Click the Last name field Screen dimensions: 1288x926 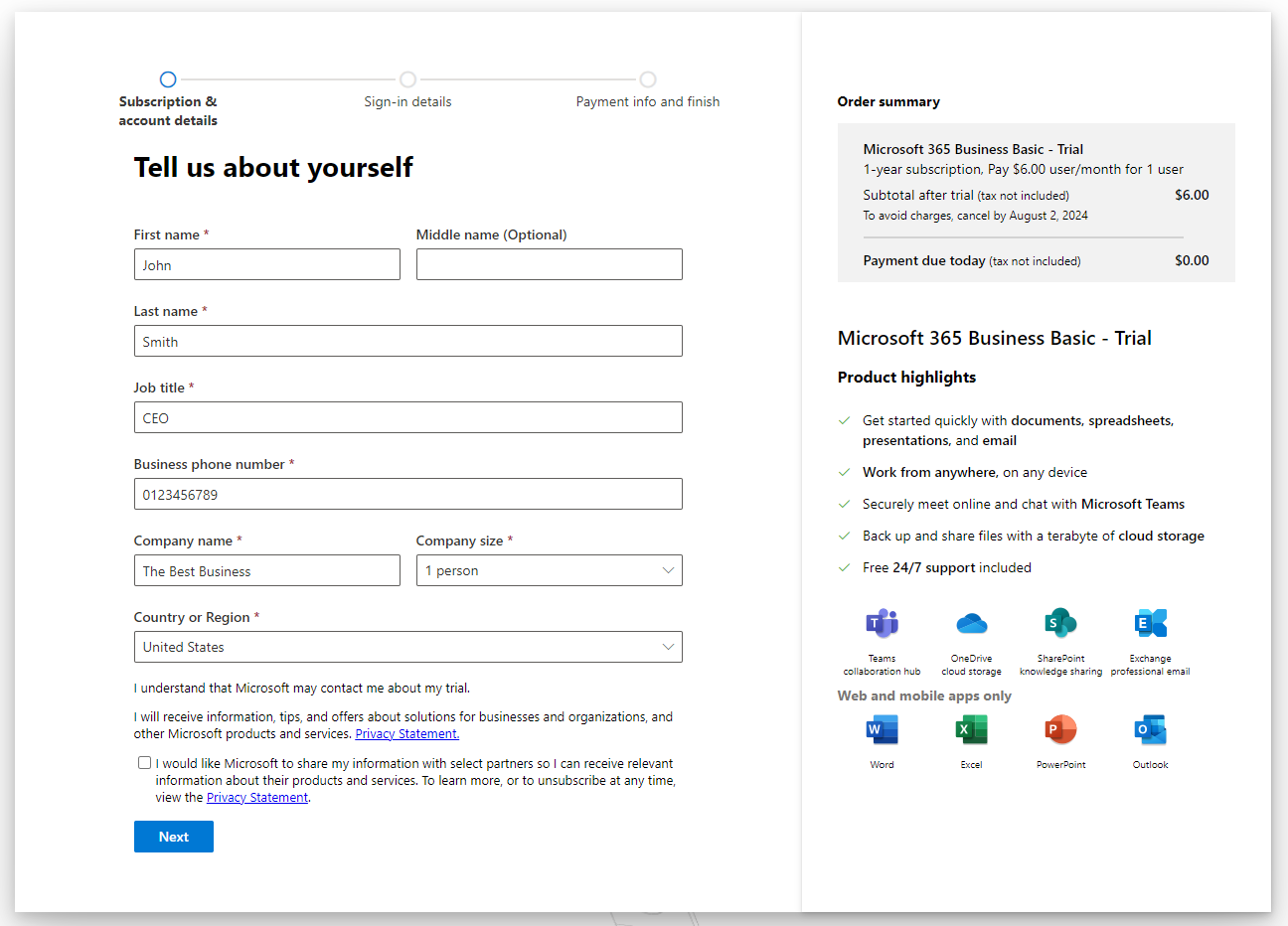point(407,341)
